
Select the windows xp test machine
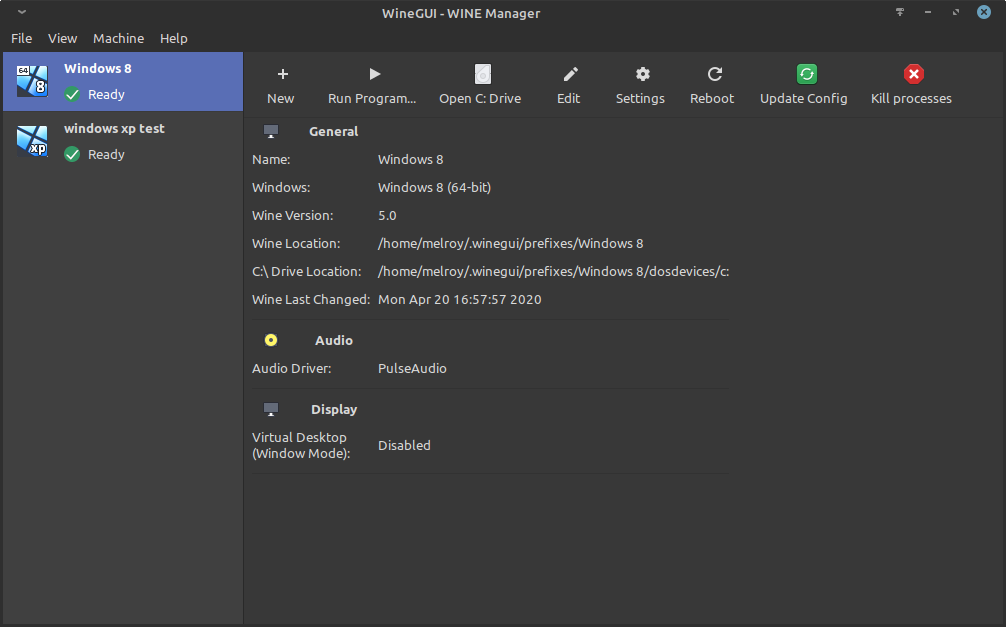(123, 141)
